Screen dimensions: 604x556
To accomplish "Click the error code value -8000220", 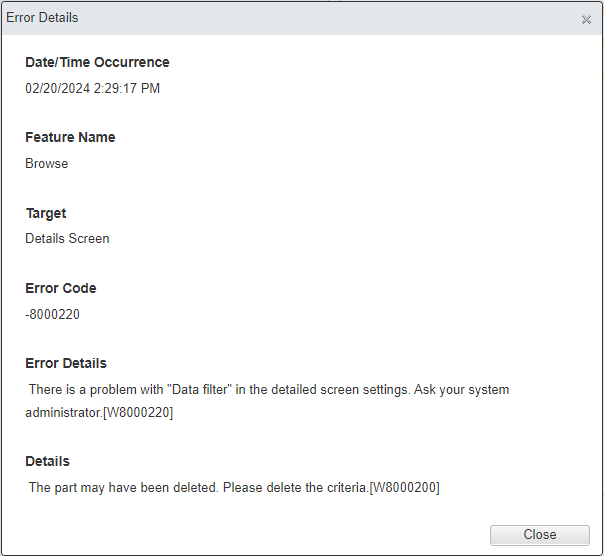I will (x=52, y=314).
